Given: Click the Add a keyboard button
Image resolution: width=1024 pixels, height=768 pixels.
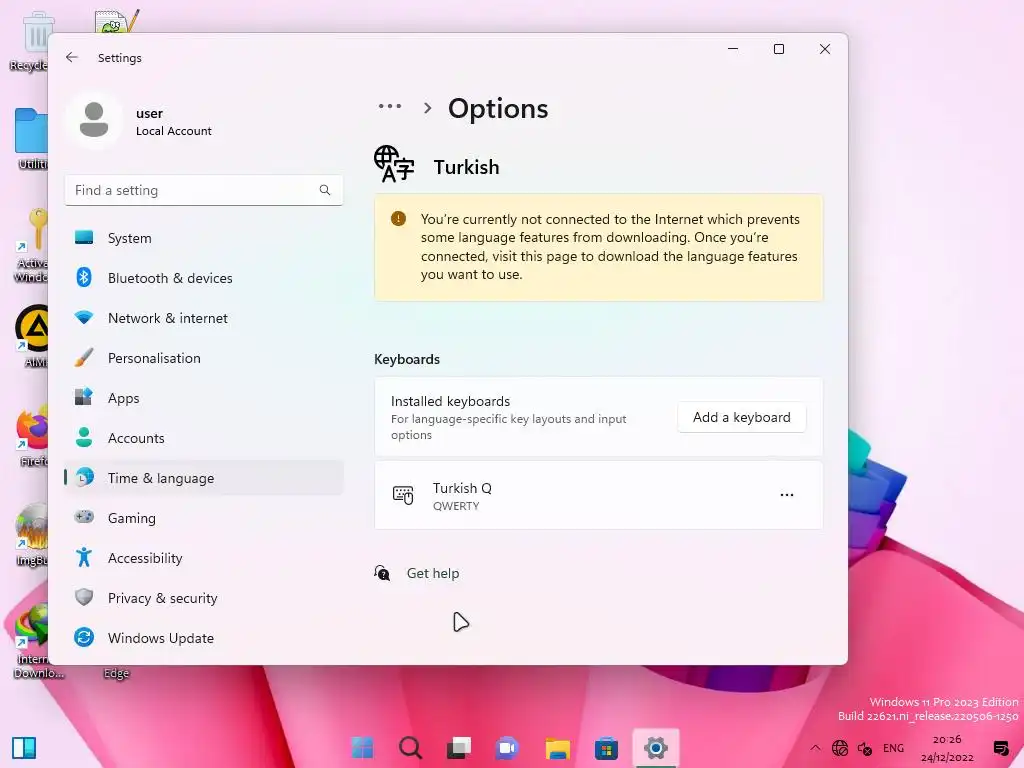Looking at the screenshot, I should (741, 417).
